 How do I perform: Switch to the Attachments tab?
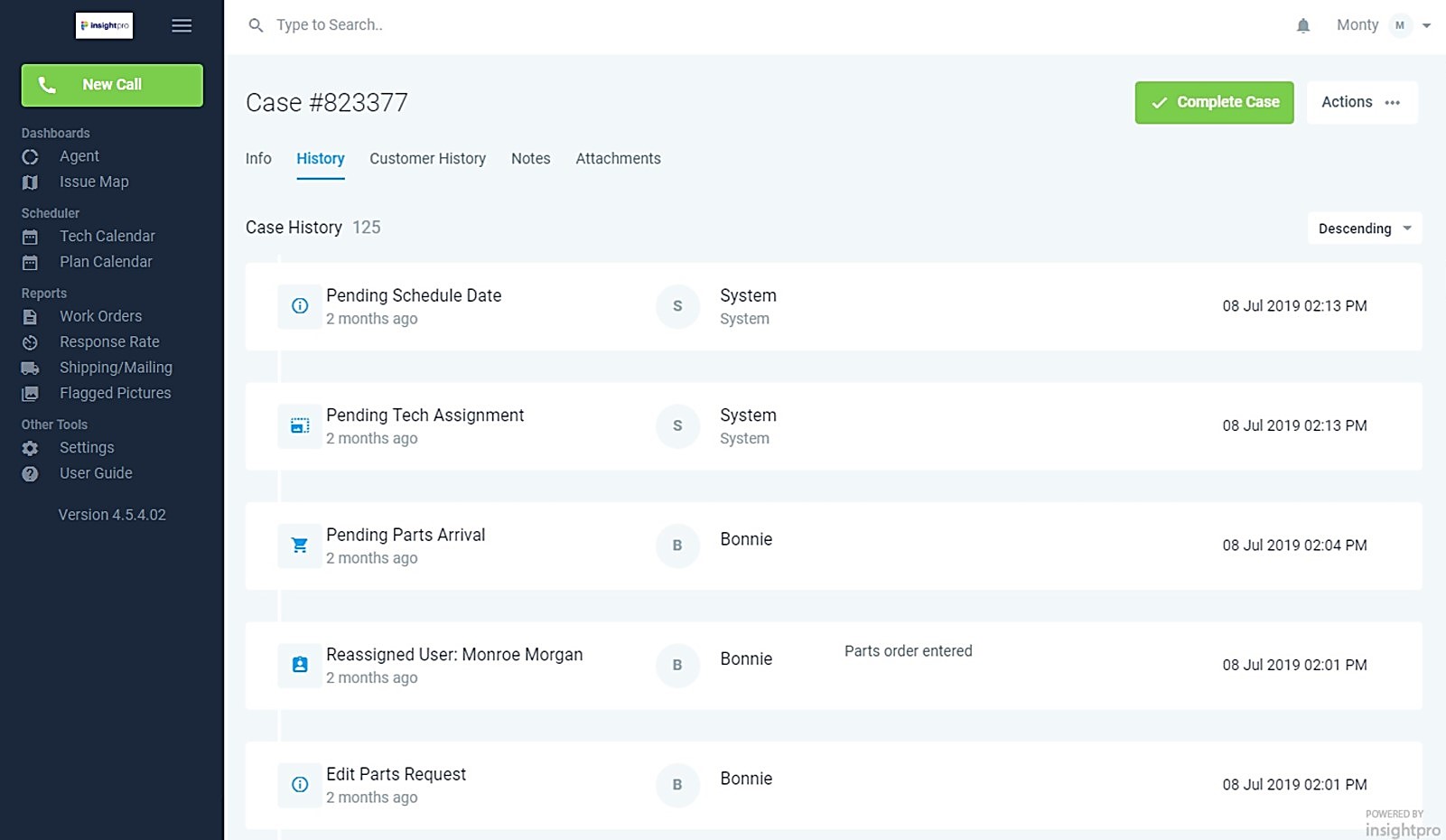618,159
